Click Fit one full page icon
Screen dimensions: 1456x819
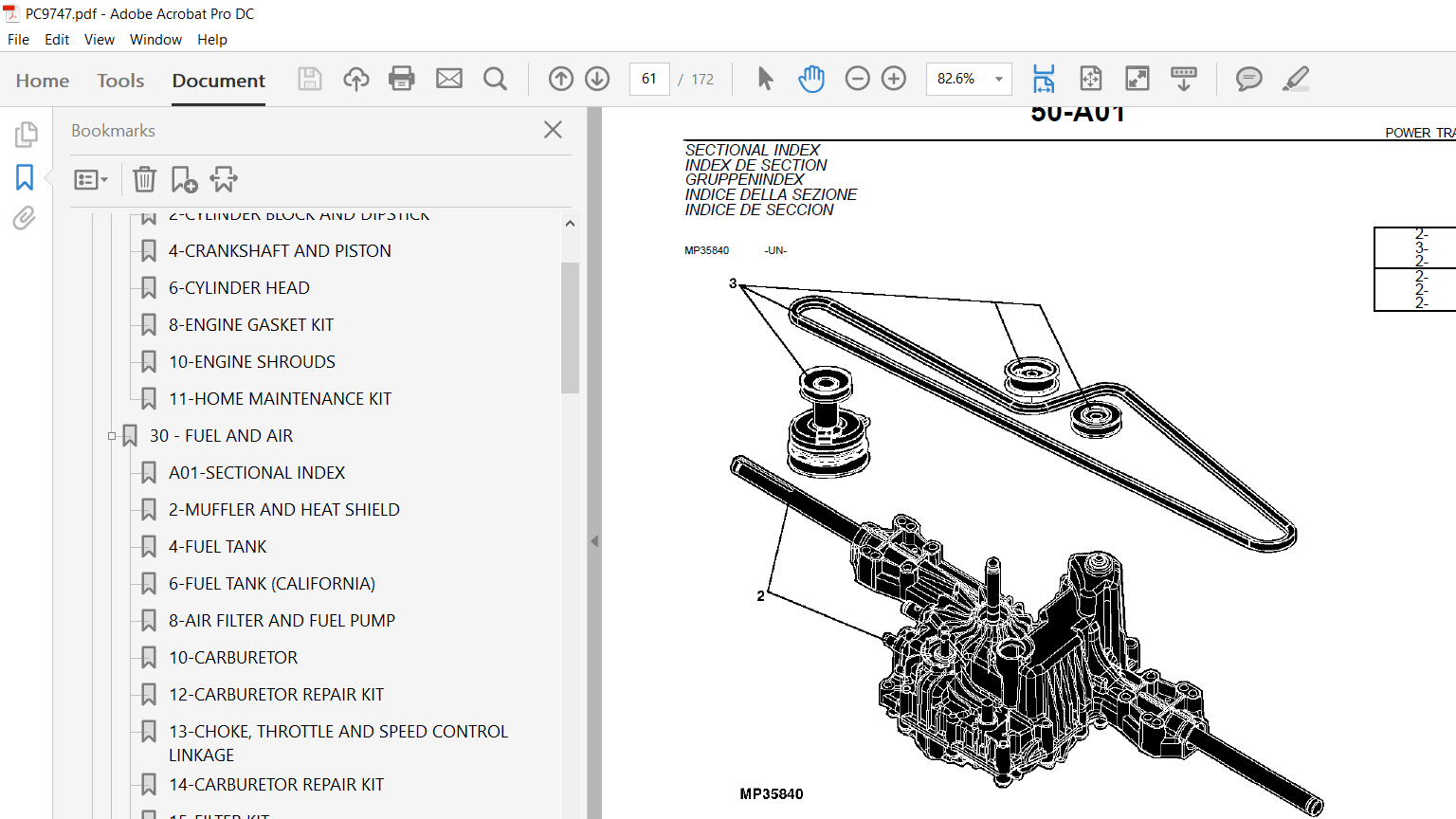click(x=1091, y=79)
